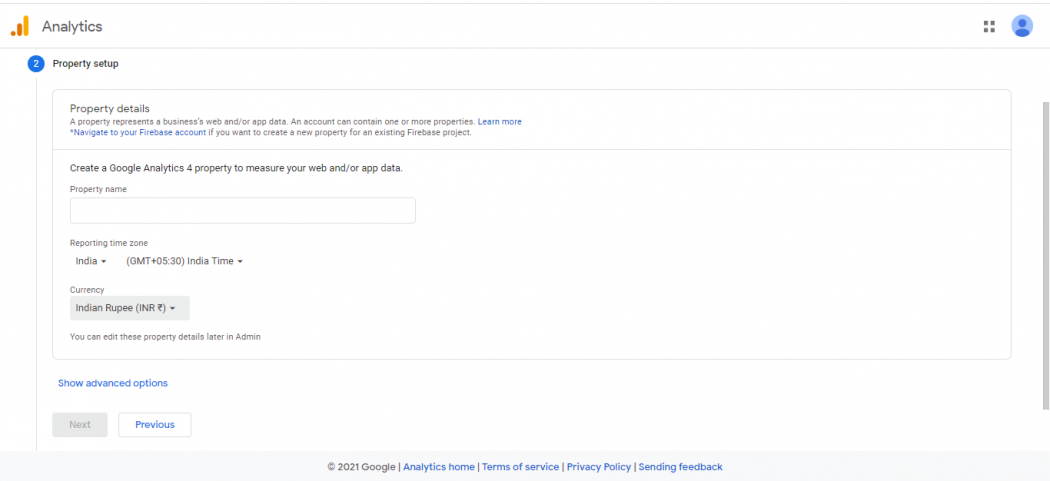Click the Analytics title text

[72, 27]
